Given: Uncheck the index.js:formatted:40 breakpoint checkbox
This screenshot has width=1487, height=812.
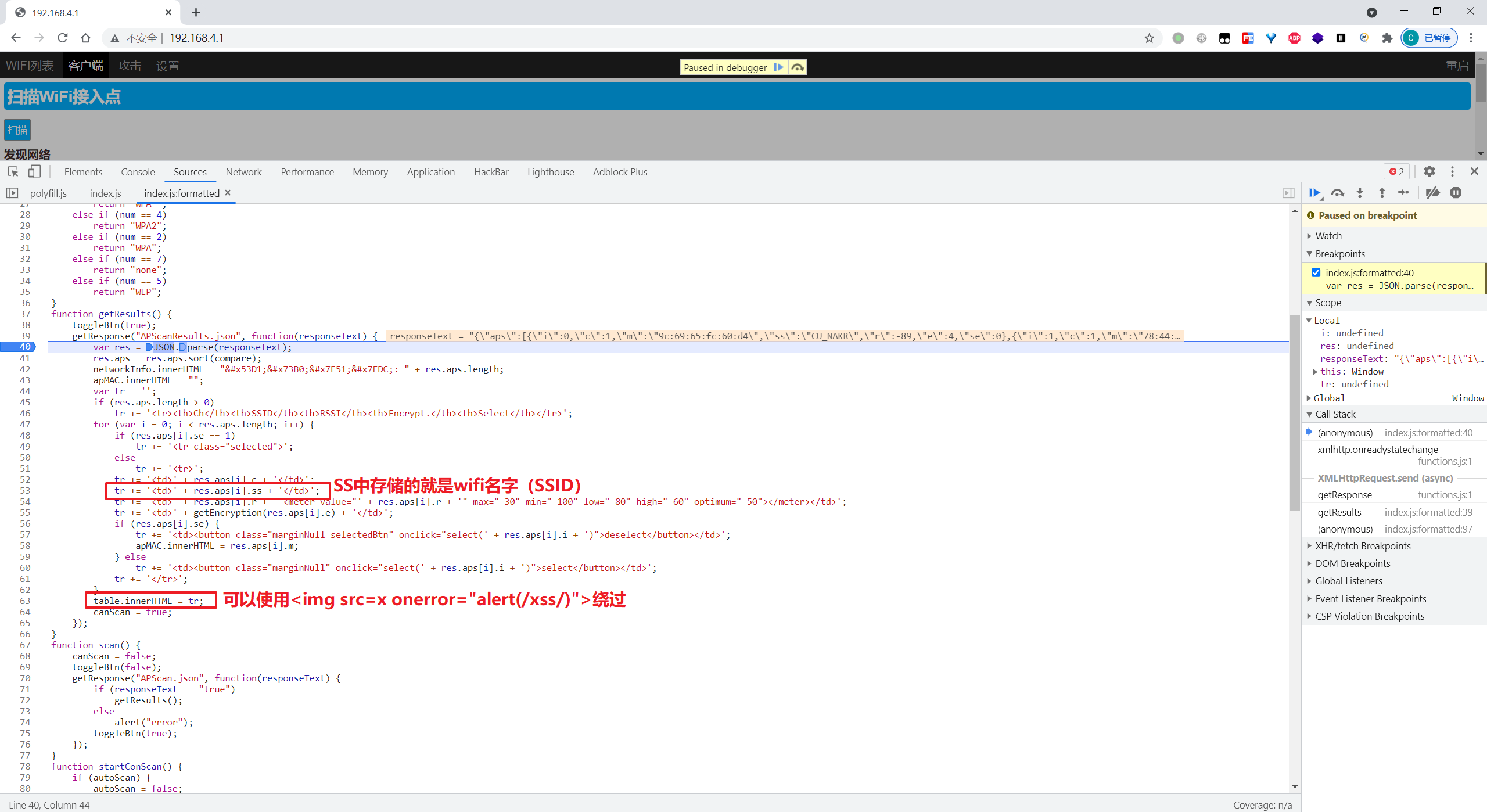Looking at the screenshot, I should pyautogui.click(x=1316, y=272).
